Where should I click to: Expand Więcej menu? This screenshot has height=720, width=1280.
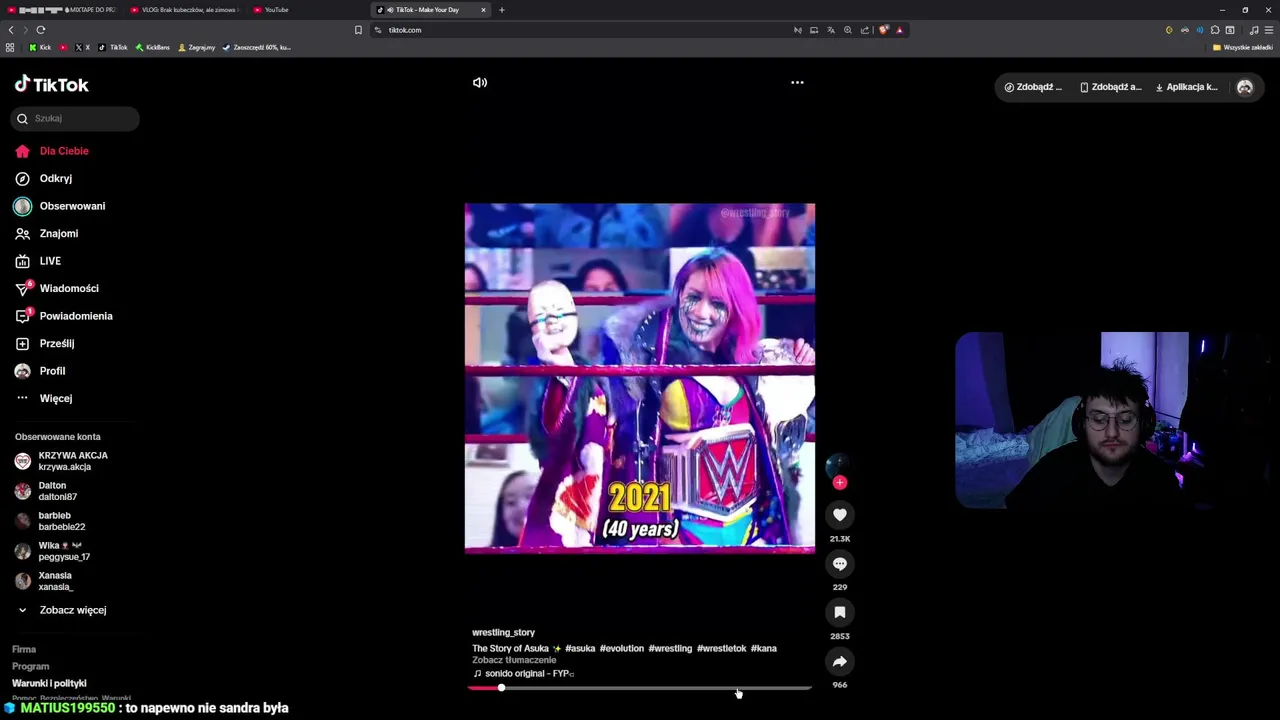click(44, 398)
